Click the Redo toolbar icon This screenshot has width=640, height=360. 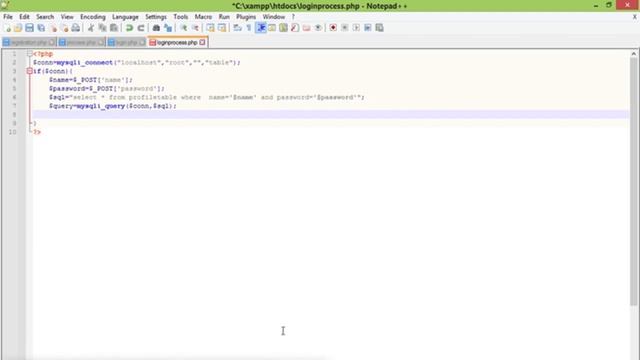click(140, 28)
